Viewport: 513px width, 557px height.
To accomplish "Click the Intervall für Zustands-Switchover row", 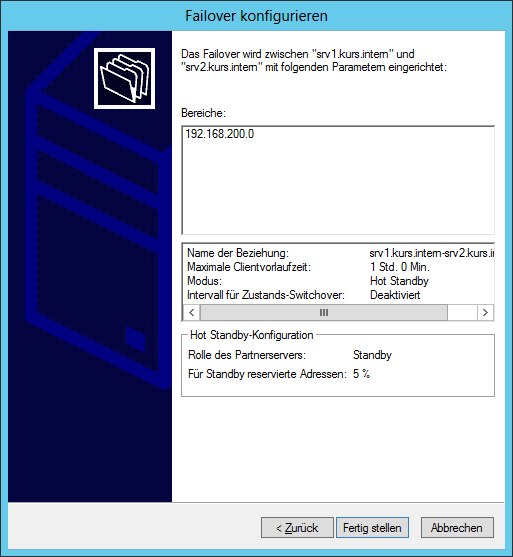I will pyautogui.click(x=339, y=295).
